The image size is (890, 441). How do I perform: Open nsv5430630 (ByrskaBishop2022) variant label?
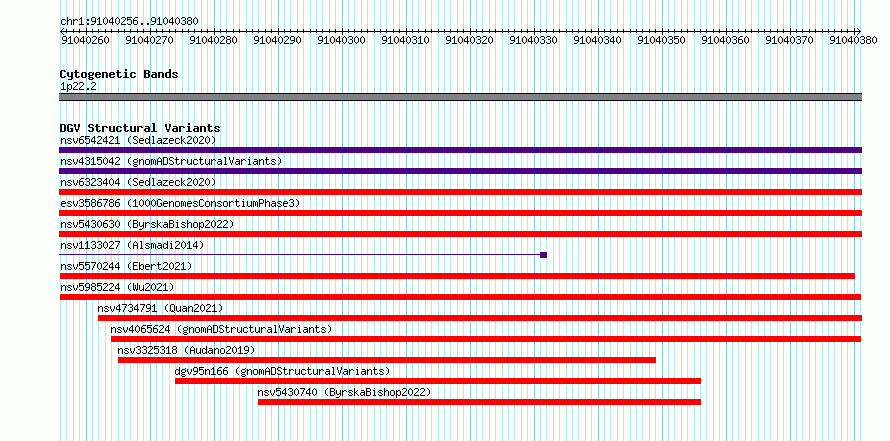147,224
